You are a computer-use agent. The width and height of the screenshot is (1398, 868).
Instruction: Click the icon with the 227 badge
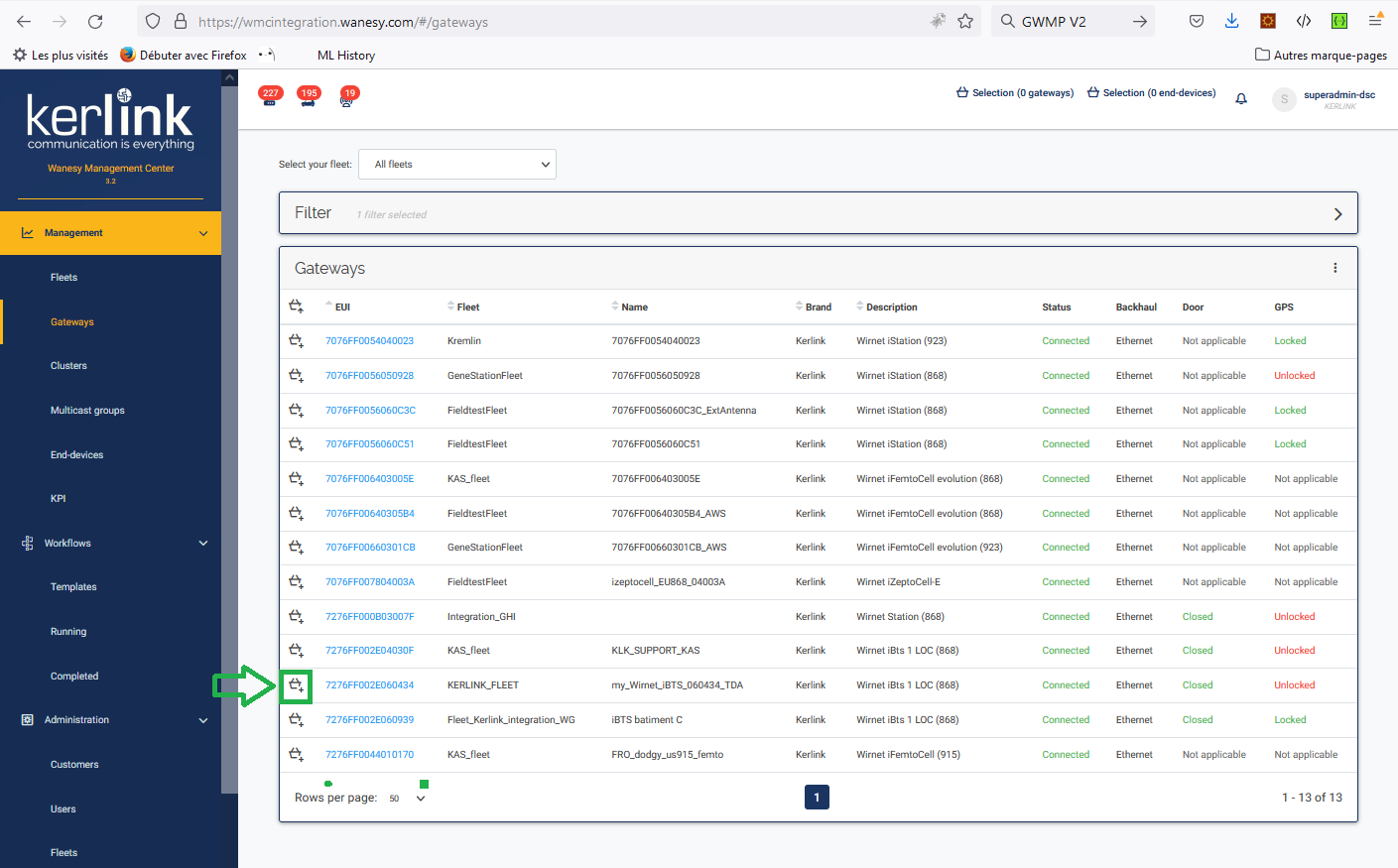(x=270, y=96)
